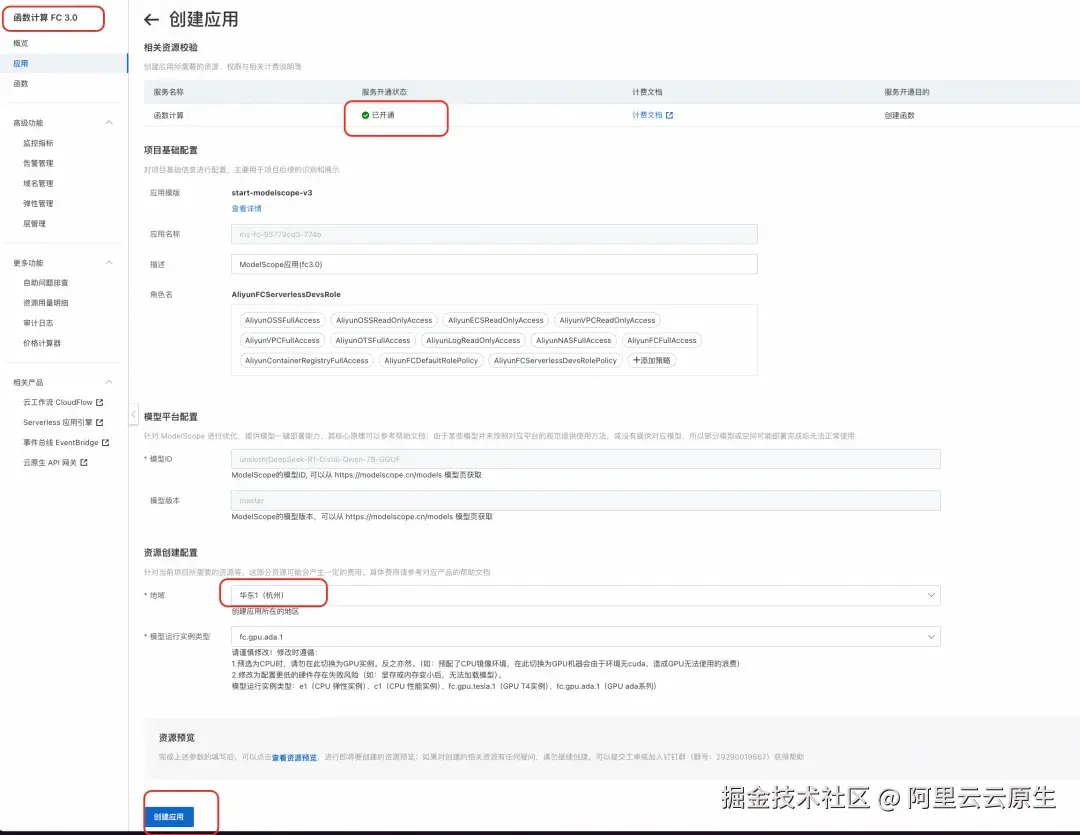This screenshot has height=835, width=1080.
Task: Click the back arrow beside 创建应用 title
Action: point(151,19)
